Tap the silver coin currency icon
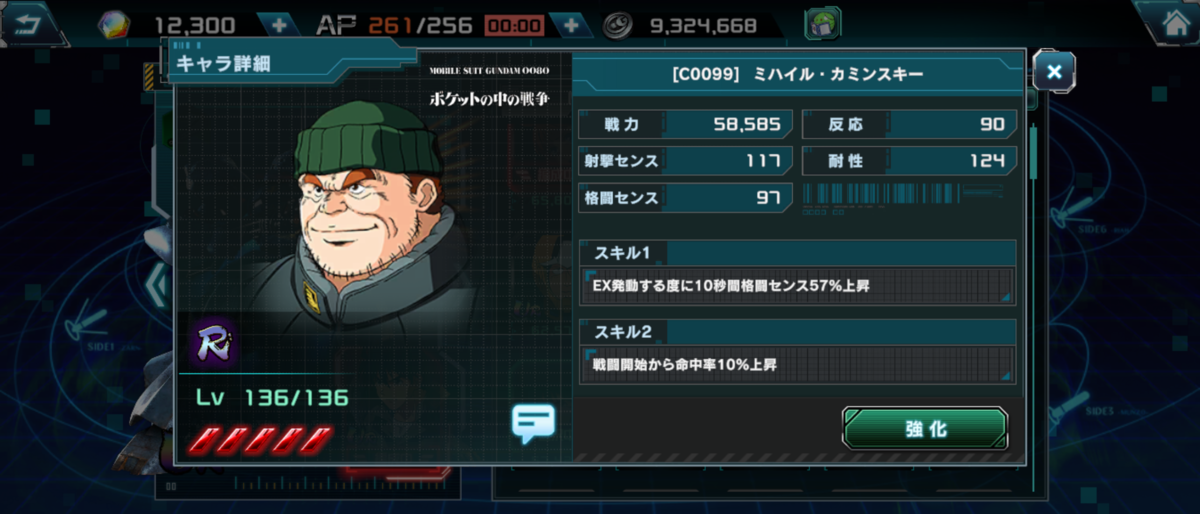1200x514 pixels. [x=623, y=25]
